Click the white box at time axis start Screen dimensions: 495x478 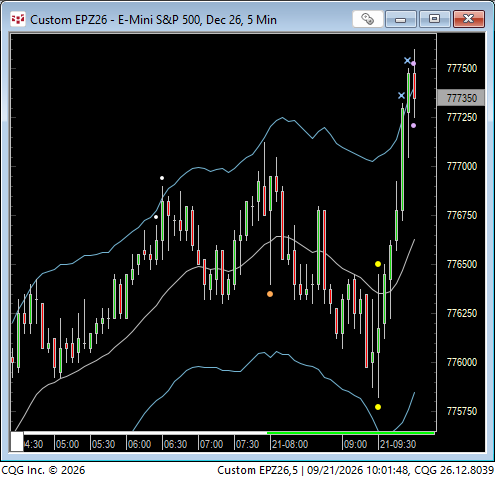pyautogui.click(x=17, y=441)
